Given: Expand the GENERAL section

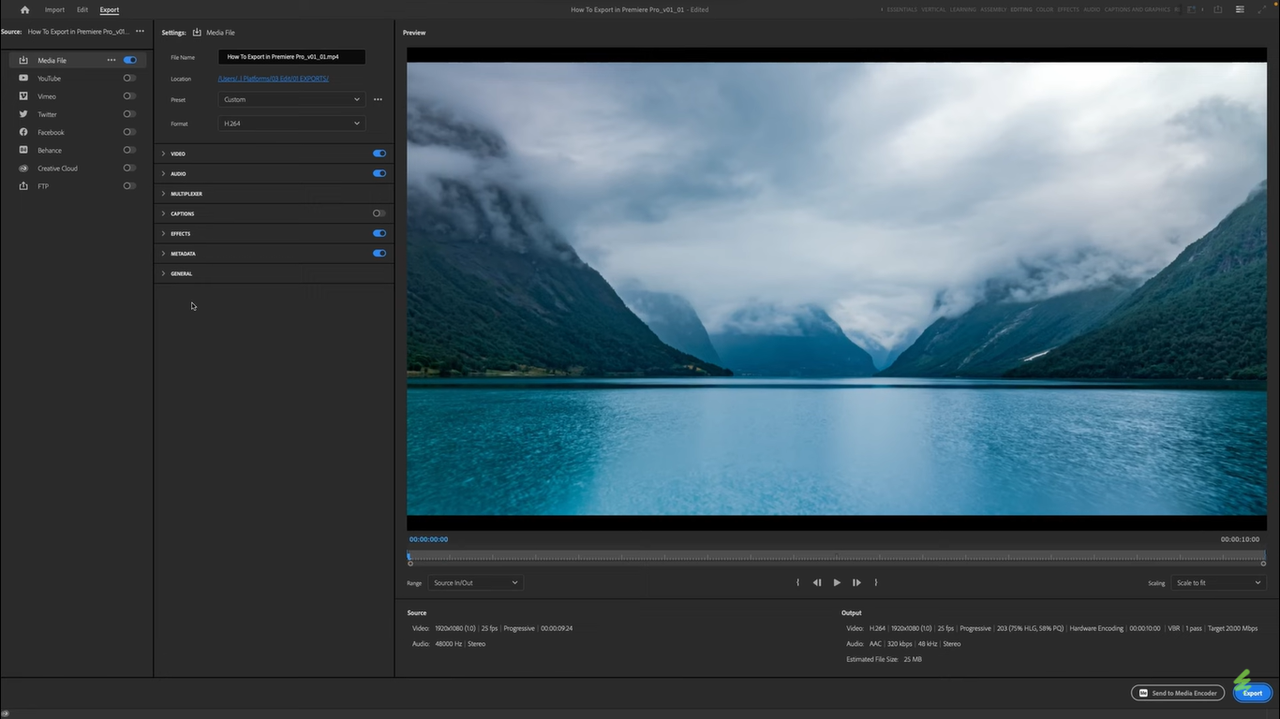Looking at the screenshot, I should pyautogui.click(x=163, y=273).
